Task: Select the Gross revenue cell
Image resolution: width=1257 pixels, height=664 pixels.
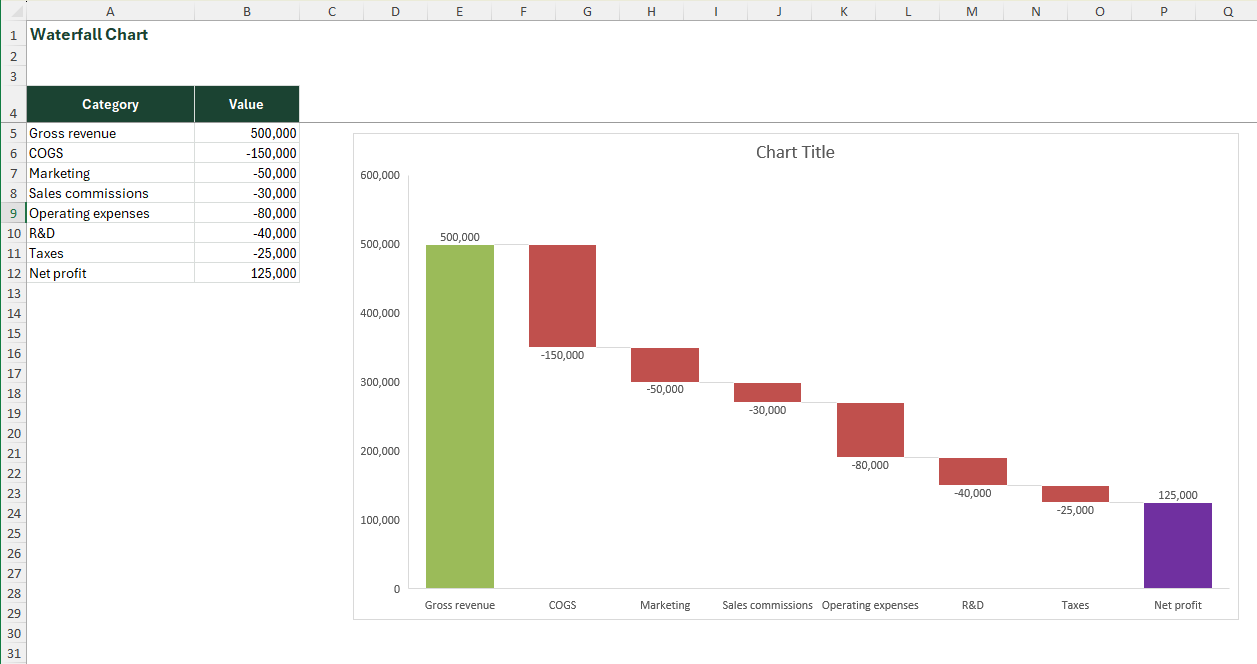Action: tap(110, 133)
